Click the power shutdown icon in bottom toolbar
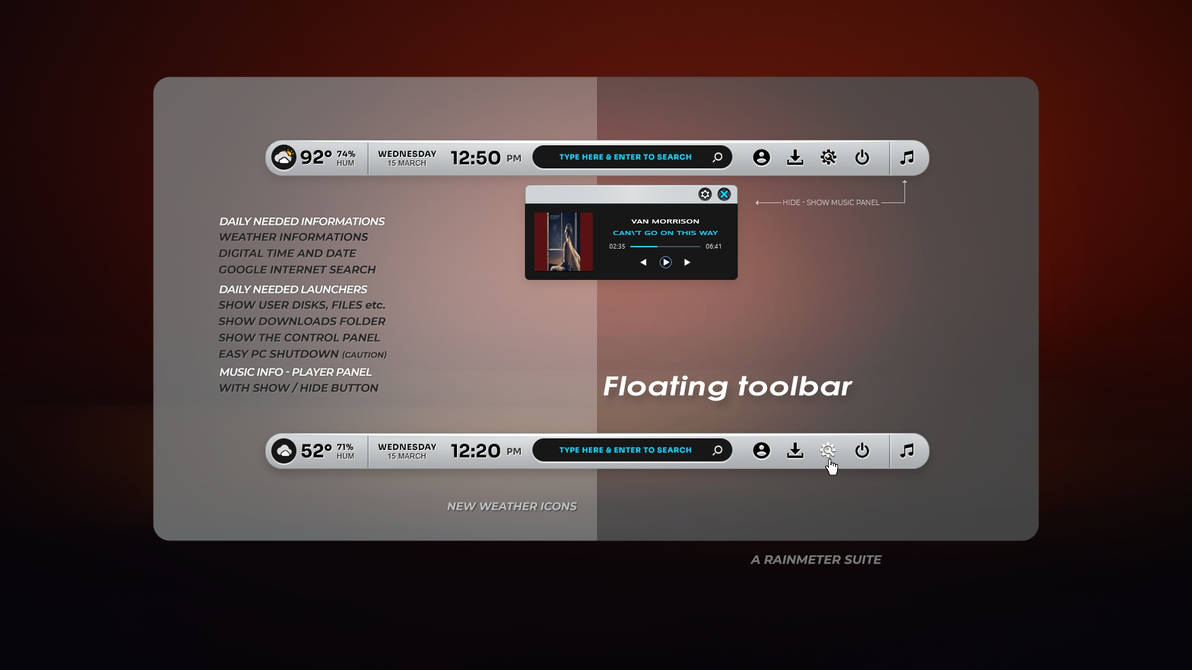The width and height of the screenshot is (1192, 670). pos(861,450)
